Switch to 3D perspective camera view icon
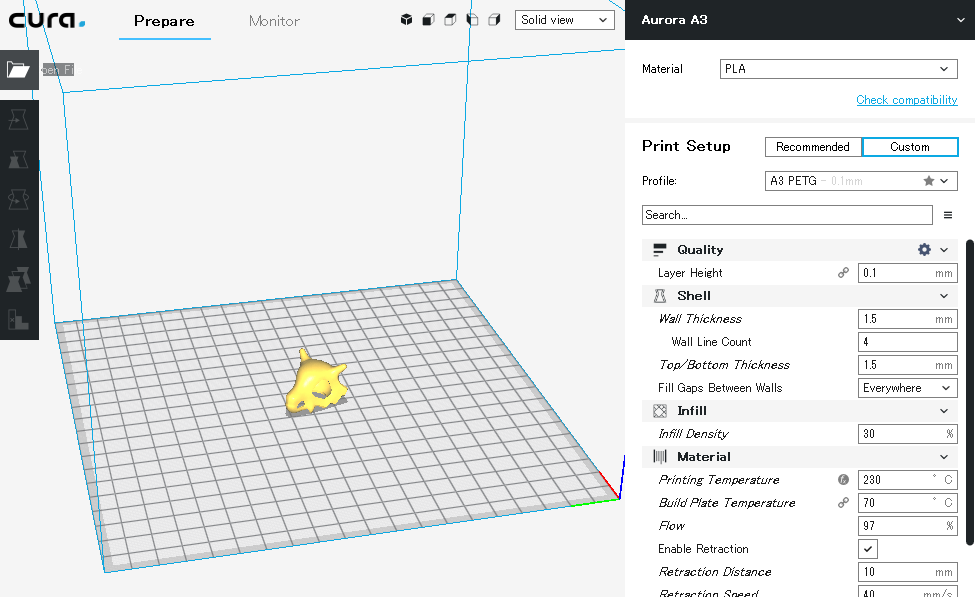The width and height of the screenshot is (975, 597). point(407,20)
